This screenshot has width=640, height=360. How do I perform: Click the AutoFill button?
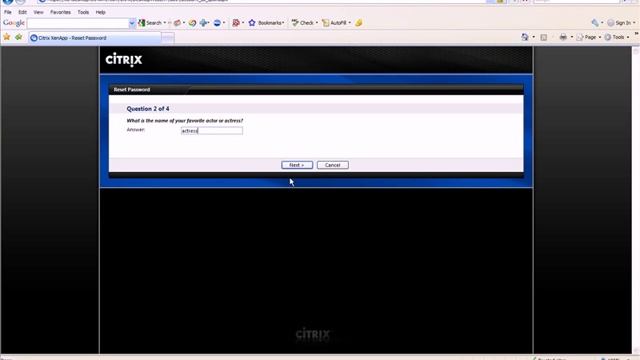pyautogui.click(x=334, y=23)
